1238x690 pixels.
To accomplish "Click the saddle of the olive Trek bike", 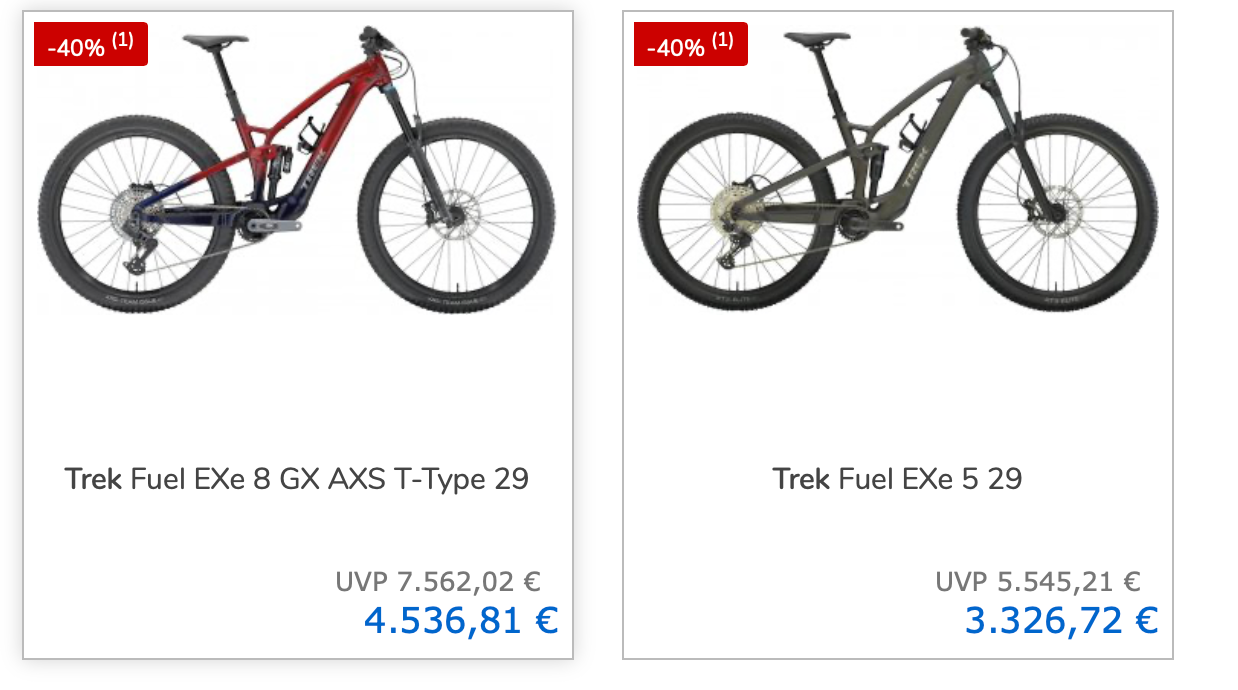I will 817,38.
